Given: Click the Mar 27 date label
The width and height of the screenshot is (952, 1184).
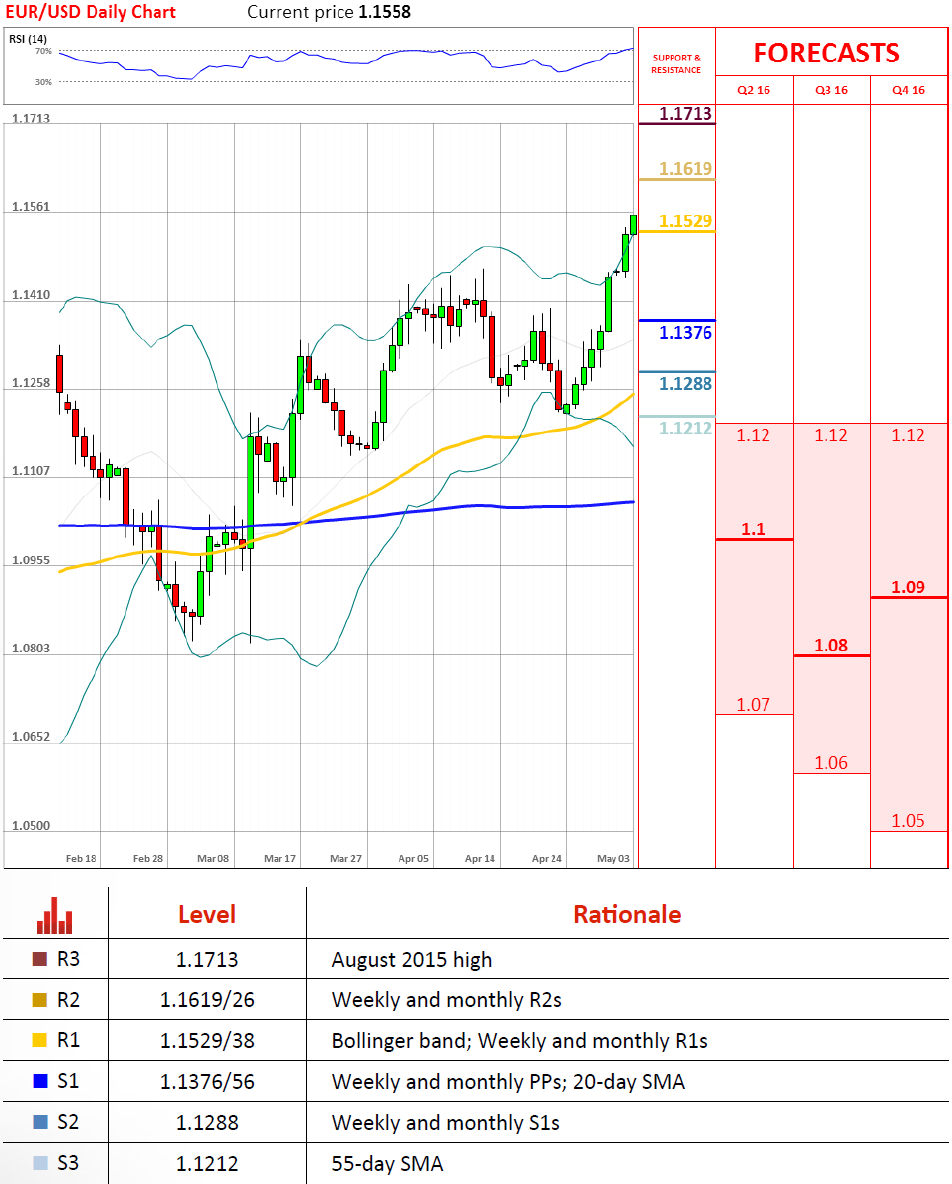Looking at the screenshot, I should coord(346,859).
